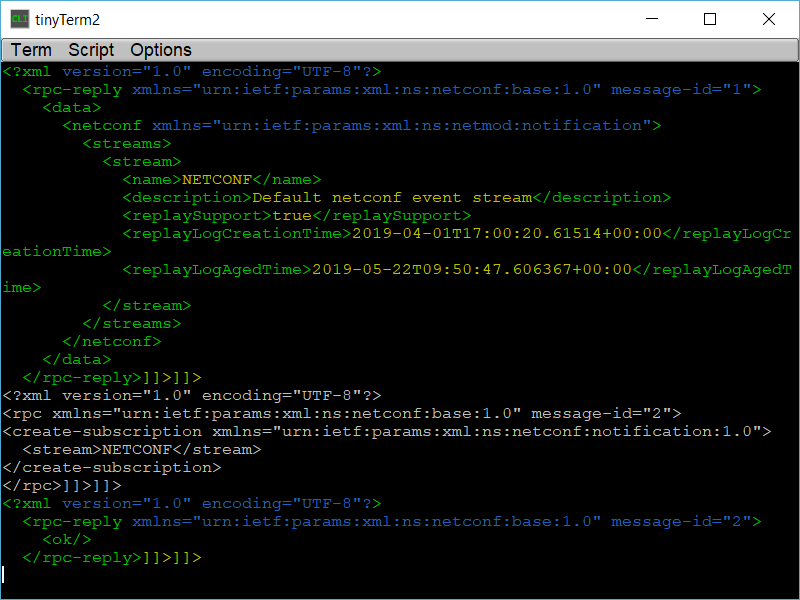Click the replayLogCreationTime timestamp 2019-04-01

(x=507, y=234)
